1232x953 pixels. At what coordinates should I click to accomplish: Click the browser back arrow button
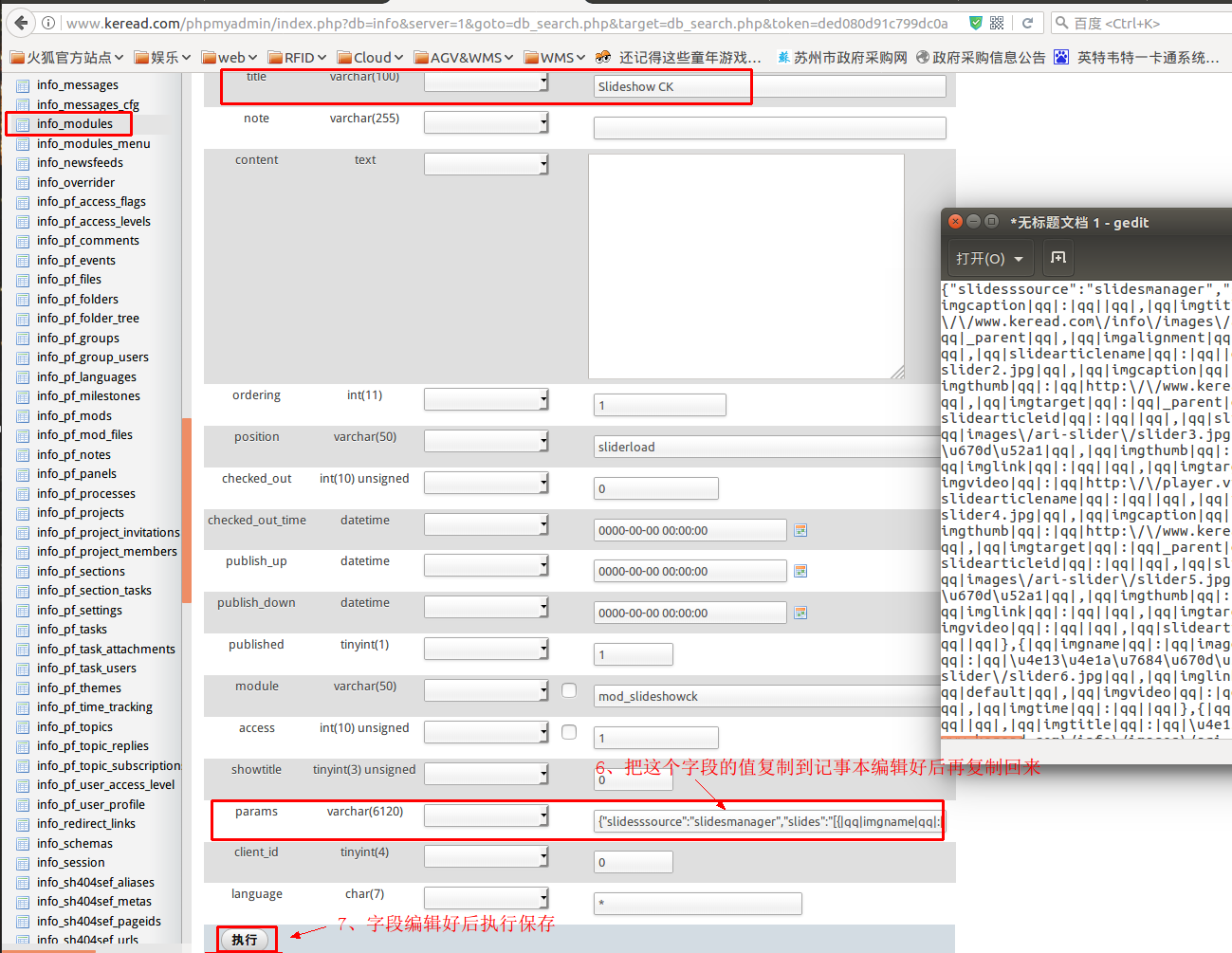tap(22, 23)
